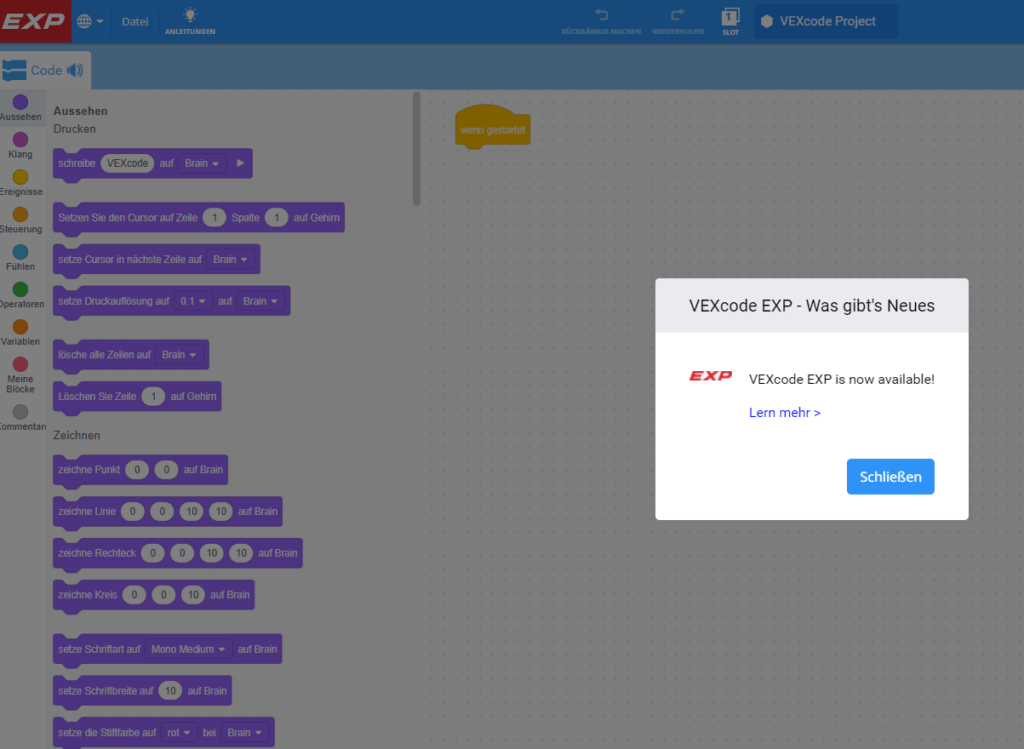Click the zeichne Kreis block label
This screenshot has height=749, width=1024.
pos(88,595)
